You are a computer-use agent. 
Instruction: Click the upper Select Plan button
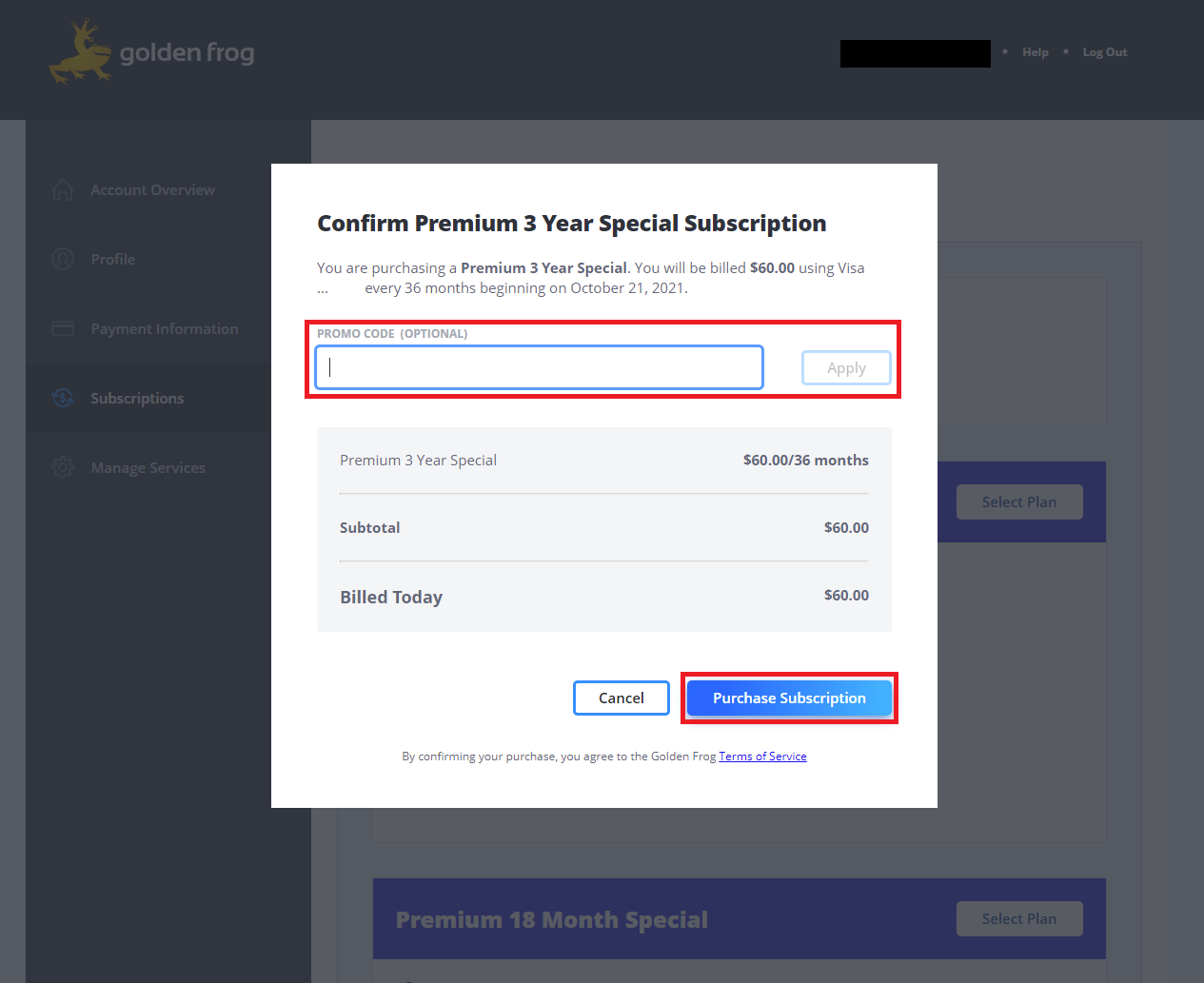1019,501
